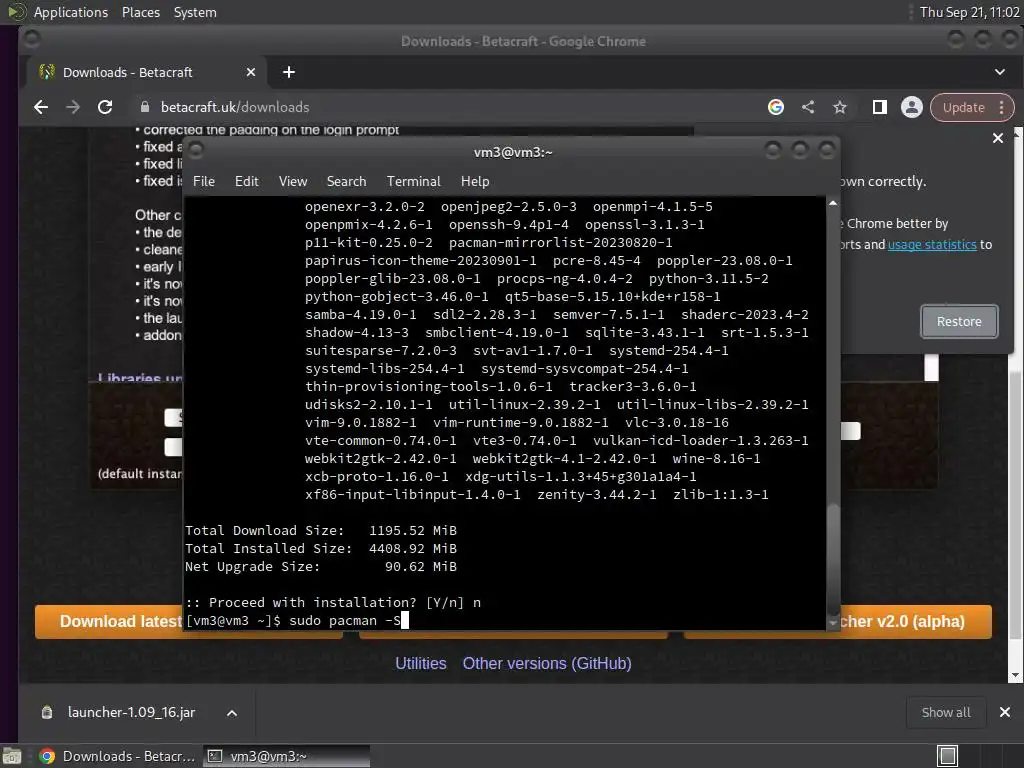Viewport: 1024px width, 768px height.
Task: Click the clock Thu Sep 21, 11:02
Action: point(969,12)
